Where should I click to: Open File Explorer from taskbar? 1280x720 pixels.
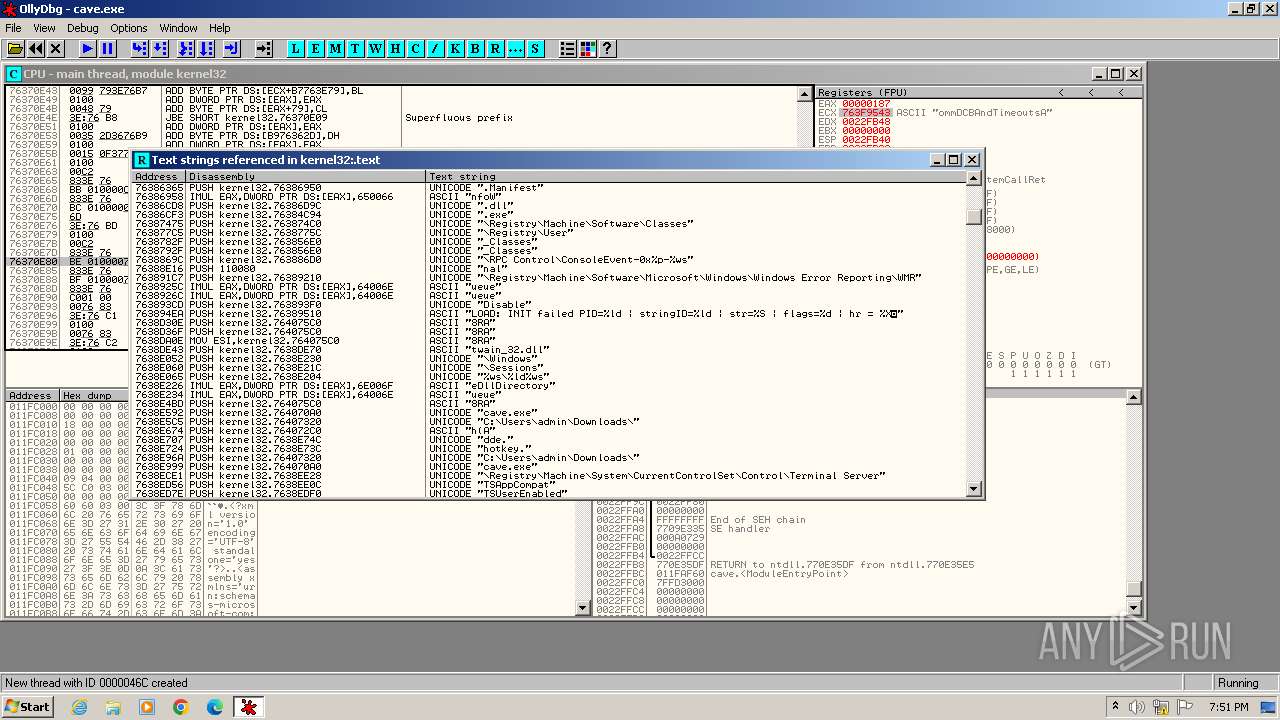113,707
